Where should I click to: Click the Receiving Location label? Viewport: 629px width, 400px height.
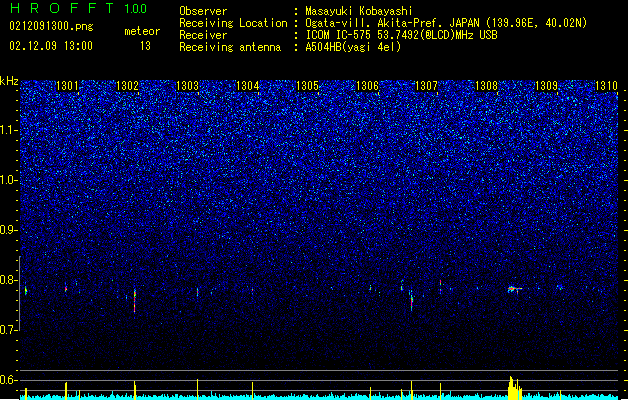[x=233, y=23]
